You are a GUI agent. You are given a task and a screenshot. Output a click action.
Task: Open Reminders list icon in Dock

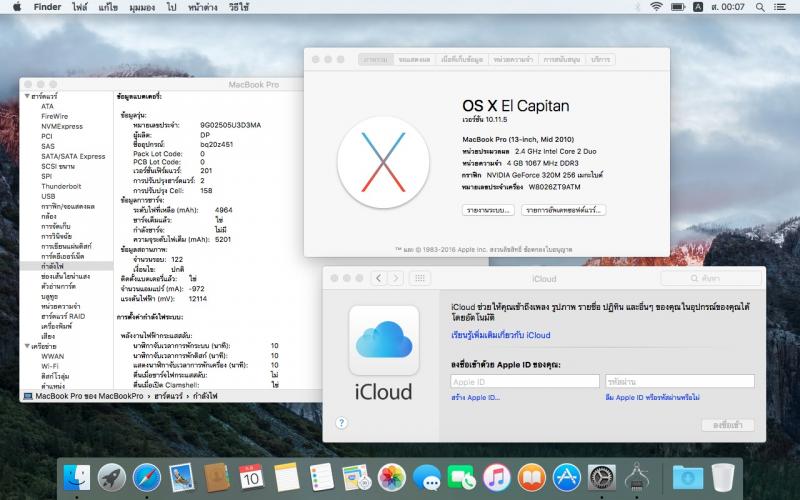point(321,478)
